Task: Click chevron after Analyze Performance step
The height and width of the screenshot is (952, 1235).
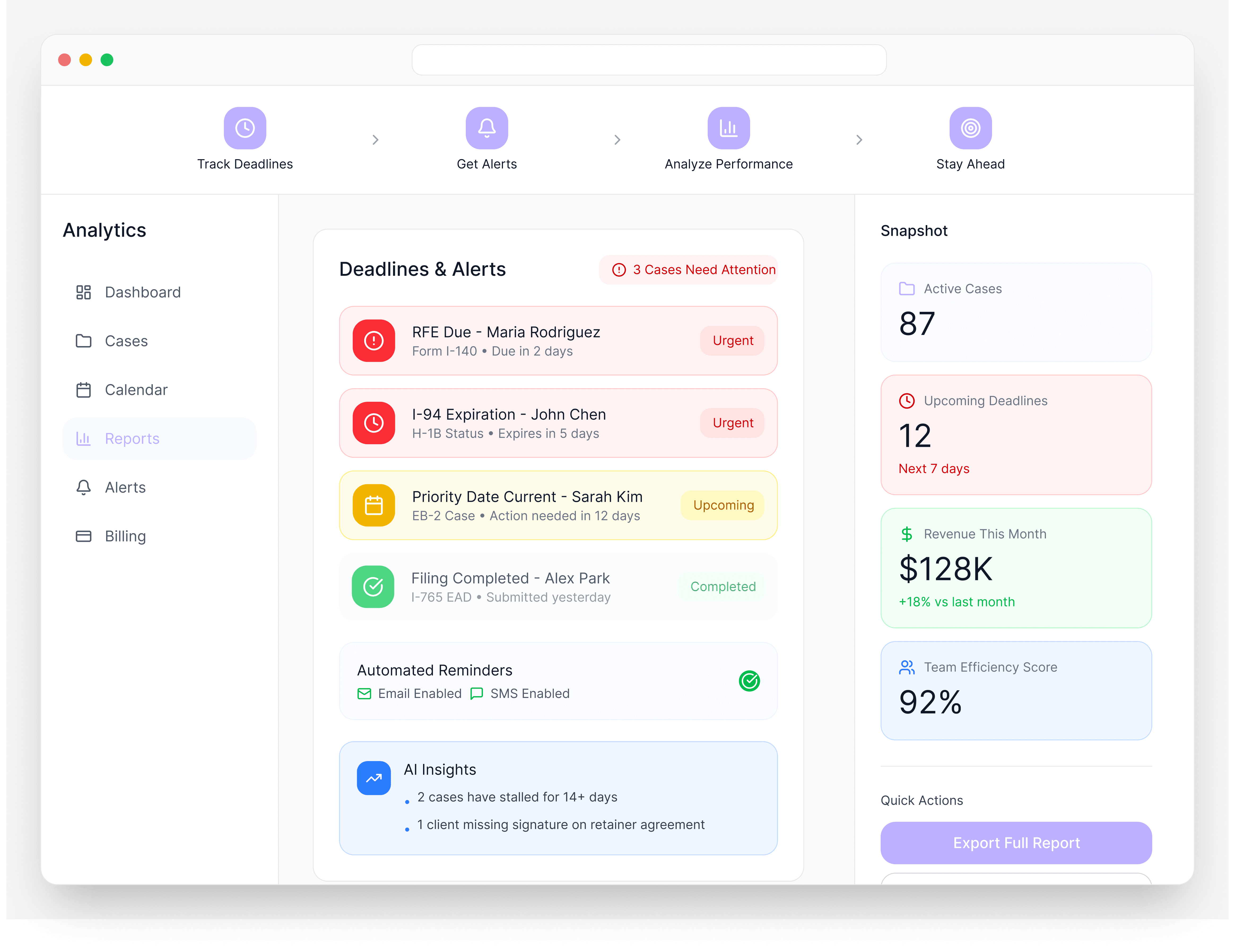Action: [859, 140]
